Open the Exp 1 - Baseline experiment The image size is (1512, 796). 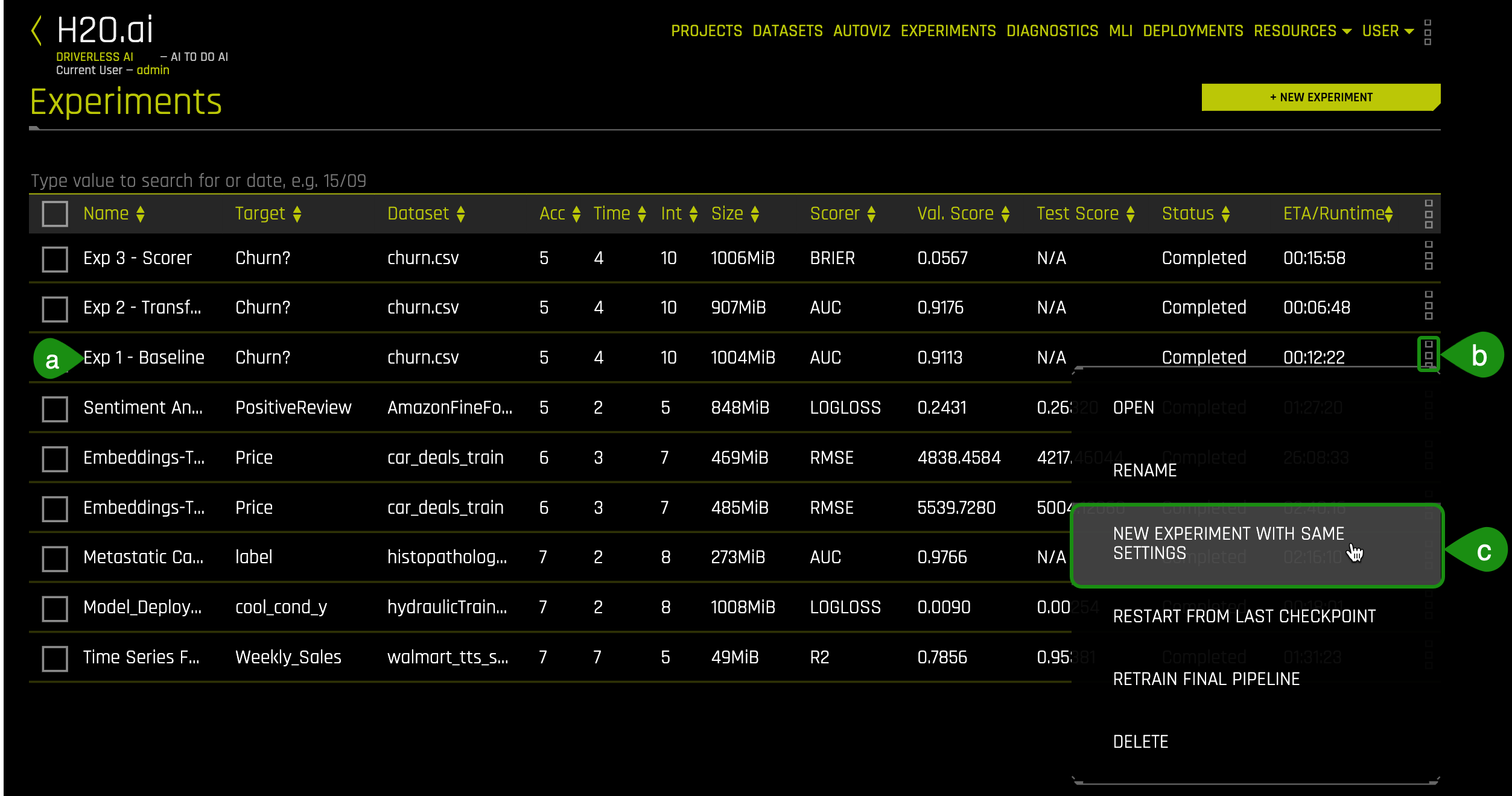point(144,358)
